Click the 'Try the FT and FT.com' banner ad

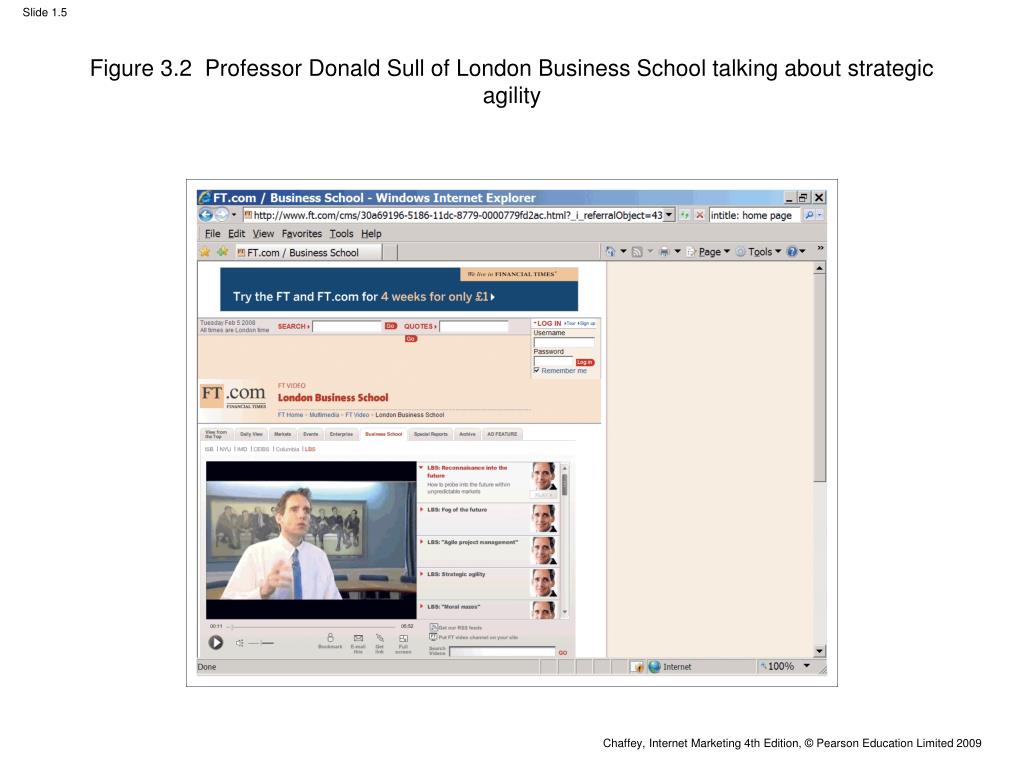click(x=399, y=289)
